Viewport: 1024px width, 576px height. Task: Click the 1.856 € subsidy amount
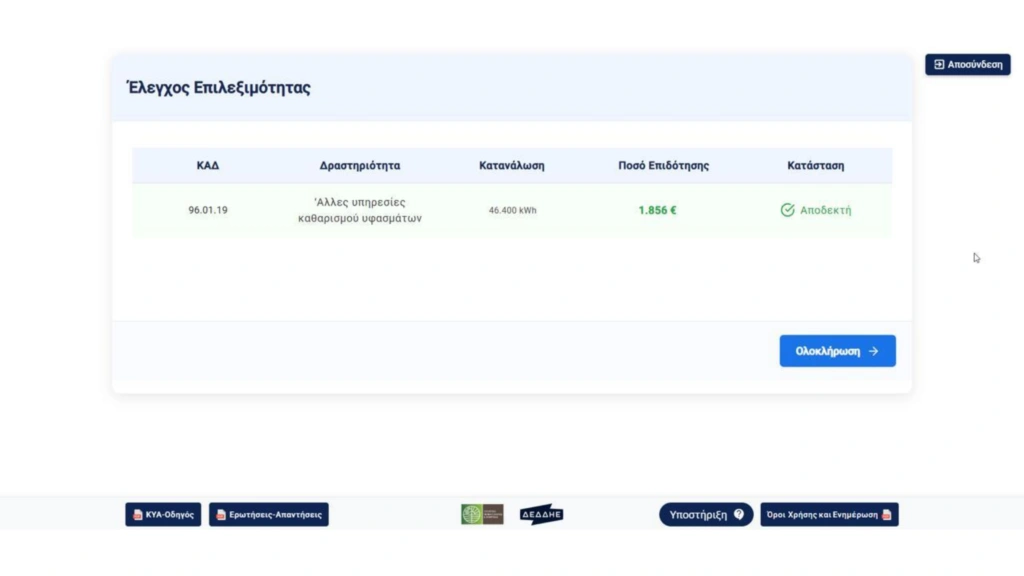(x=657, y=211)
